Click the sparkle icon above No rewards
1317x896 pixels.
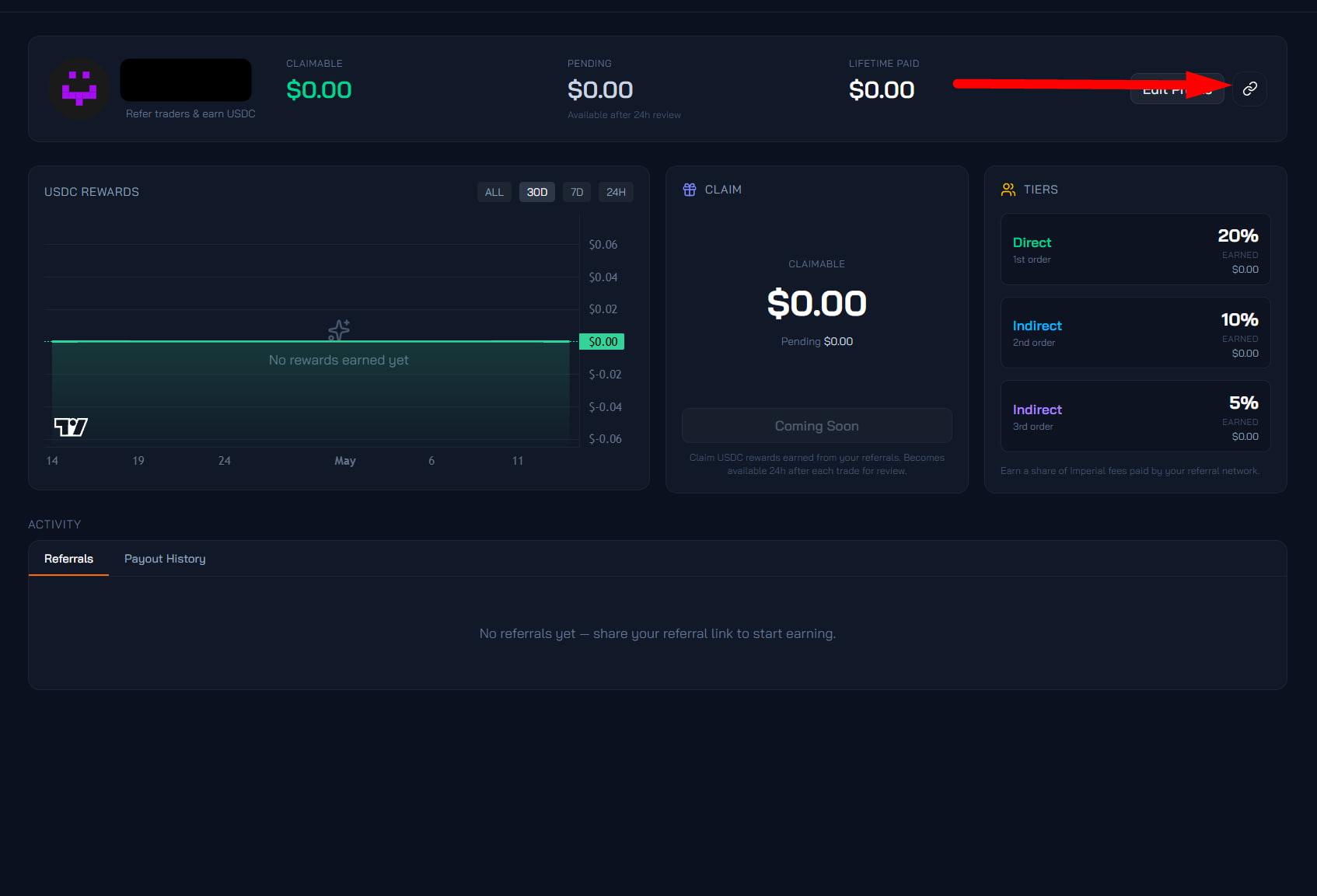coord(339,330)
